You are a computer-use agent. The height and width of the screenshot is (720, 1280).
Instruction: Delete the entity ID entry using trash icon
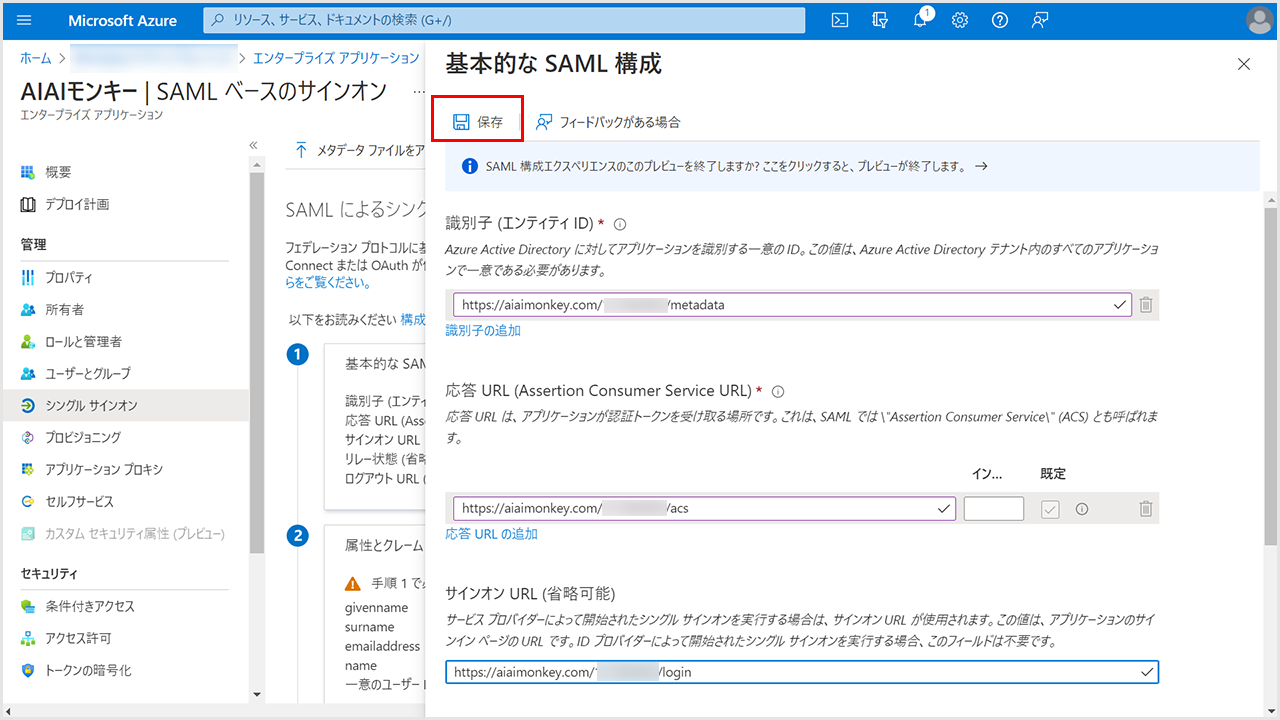[x=1146, y=305]
